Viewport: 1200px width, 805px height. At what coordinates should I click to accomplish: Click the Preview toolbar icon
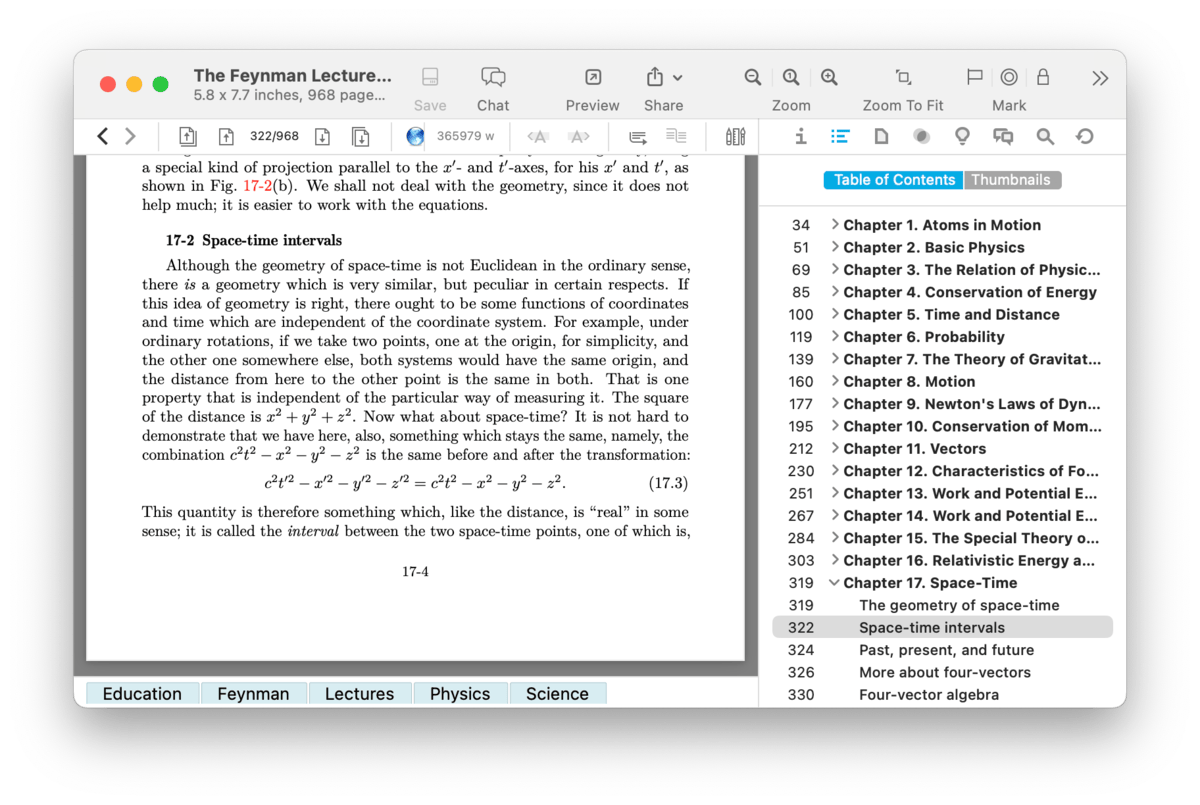[x=592, y=78]
